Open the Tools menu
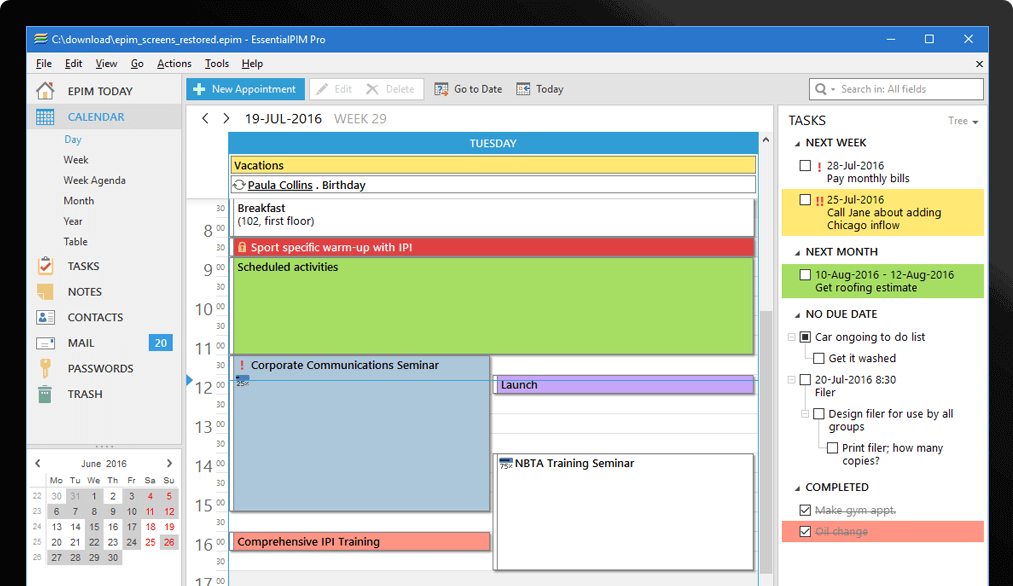The image size is (1013, 586). [x=216, y=63]
